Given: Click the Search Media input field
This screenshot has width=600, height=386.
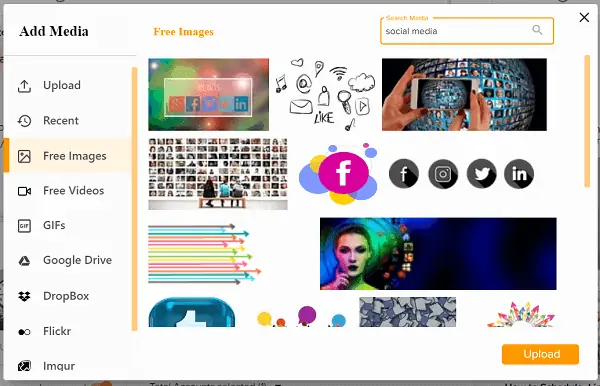Looking at the screenshot, I should pyautogui.click(x=467, y=31).
